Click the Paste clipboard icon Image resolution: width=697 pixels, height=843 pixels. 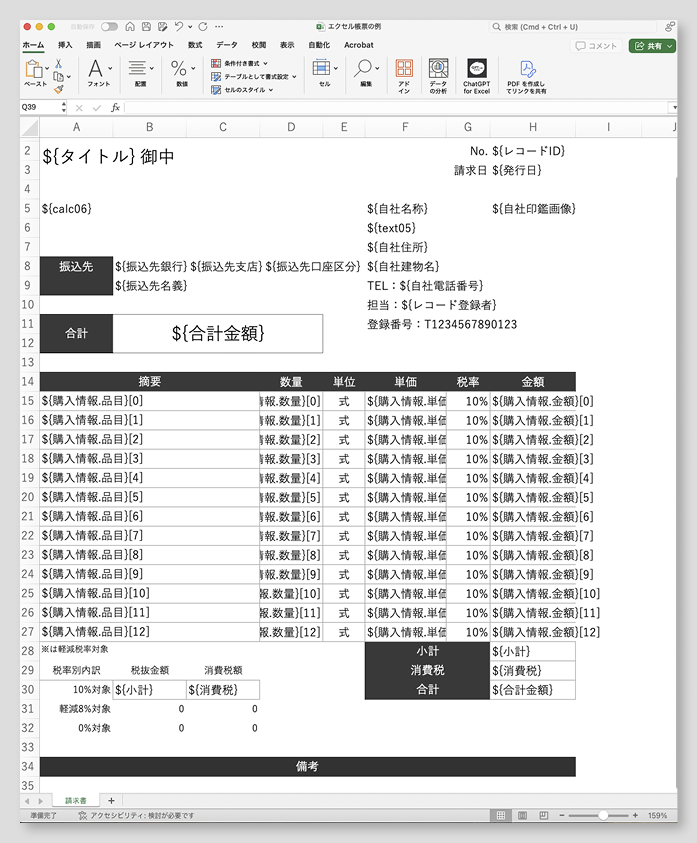33,69
